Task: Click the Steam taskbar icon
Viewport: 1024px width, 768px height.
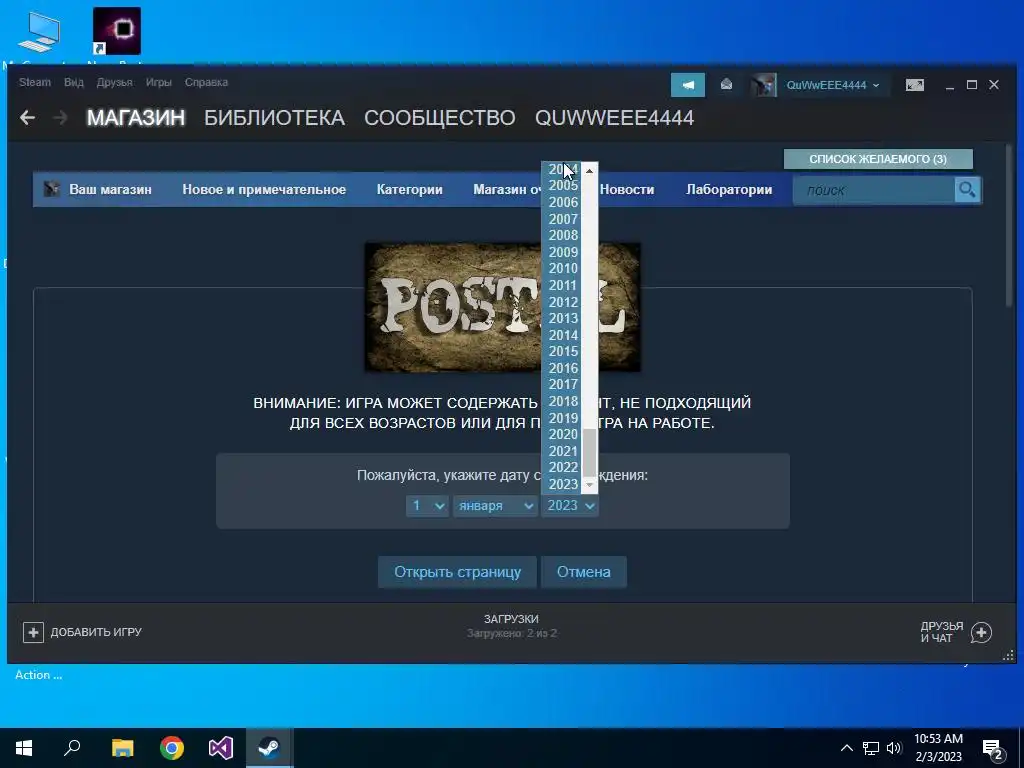Action: (x=269, y=748)
